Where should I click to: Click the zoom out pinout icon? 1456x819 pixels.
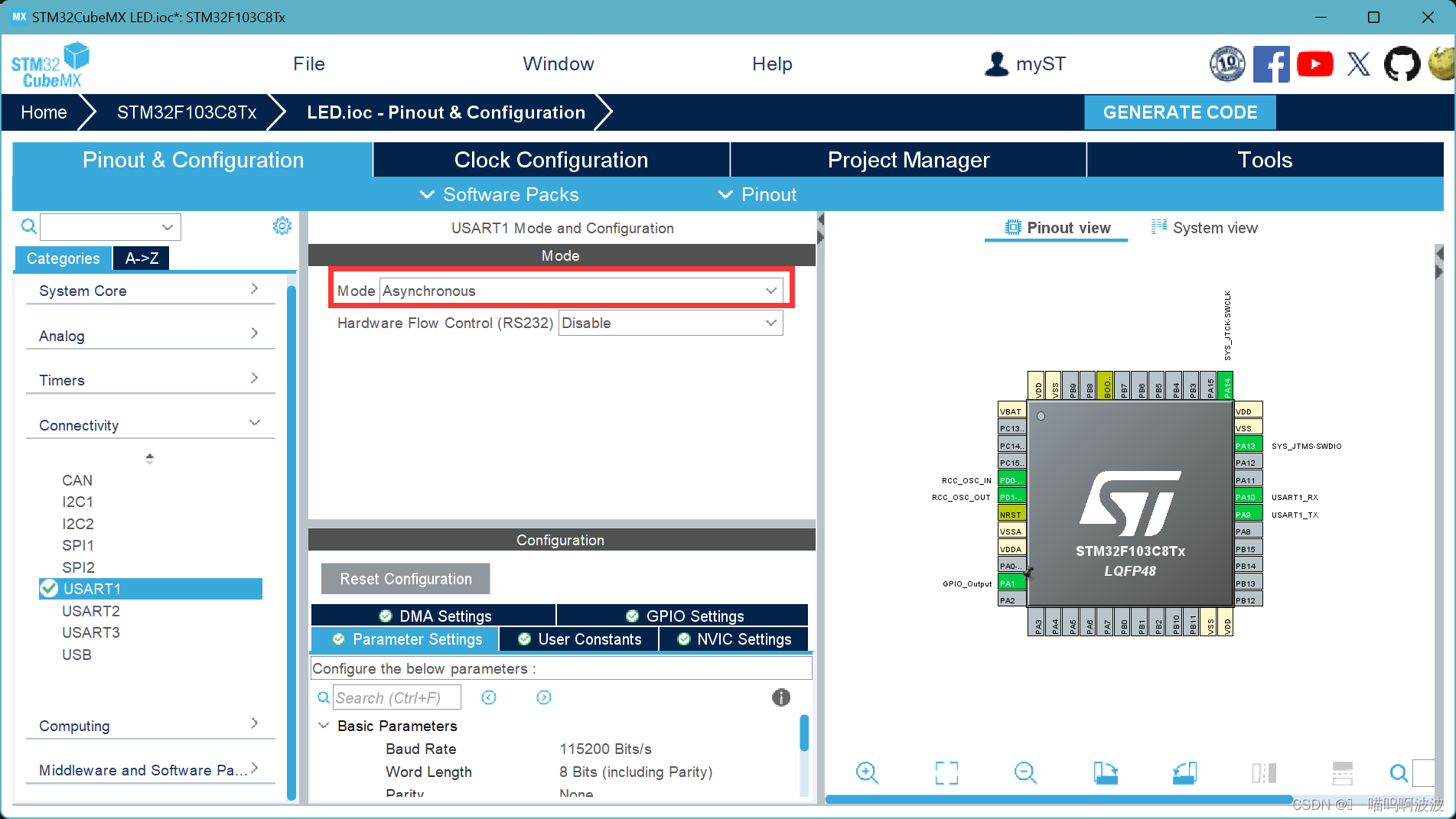pos(1025,772)
